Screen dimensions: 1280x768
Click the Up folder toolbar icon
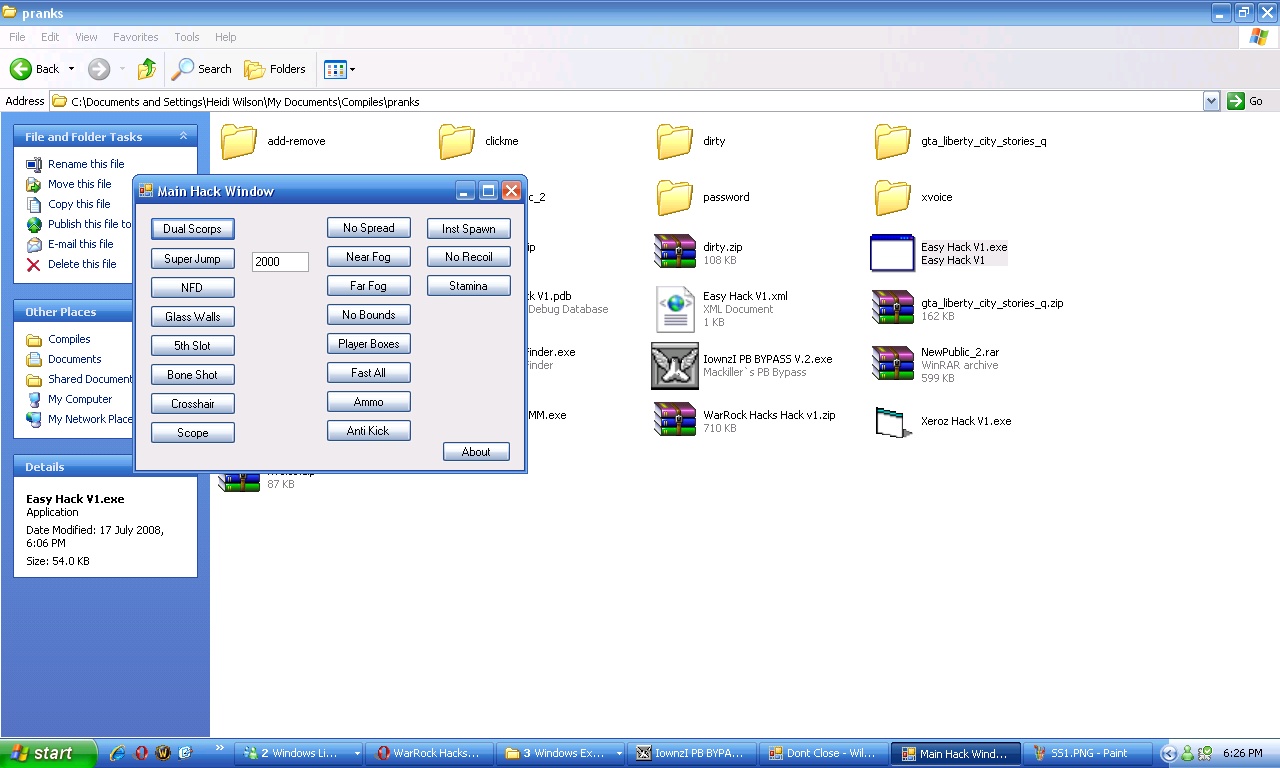point(147,69)
